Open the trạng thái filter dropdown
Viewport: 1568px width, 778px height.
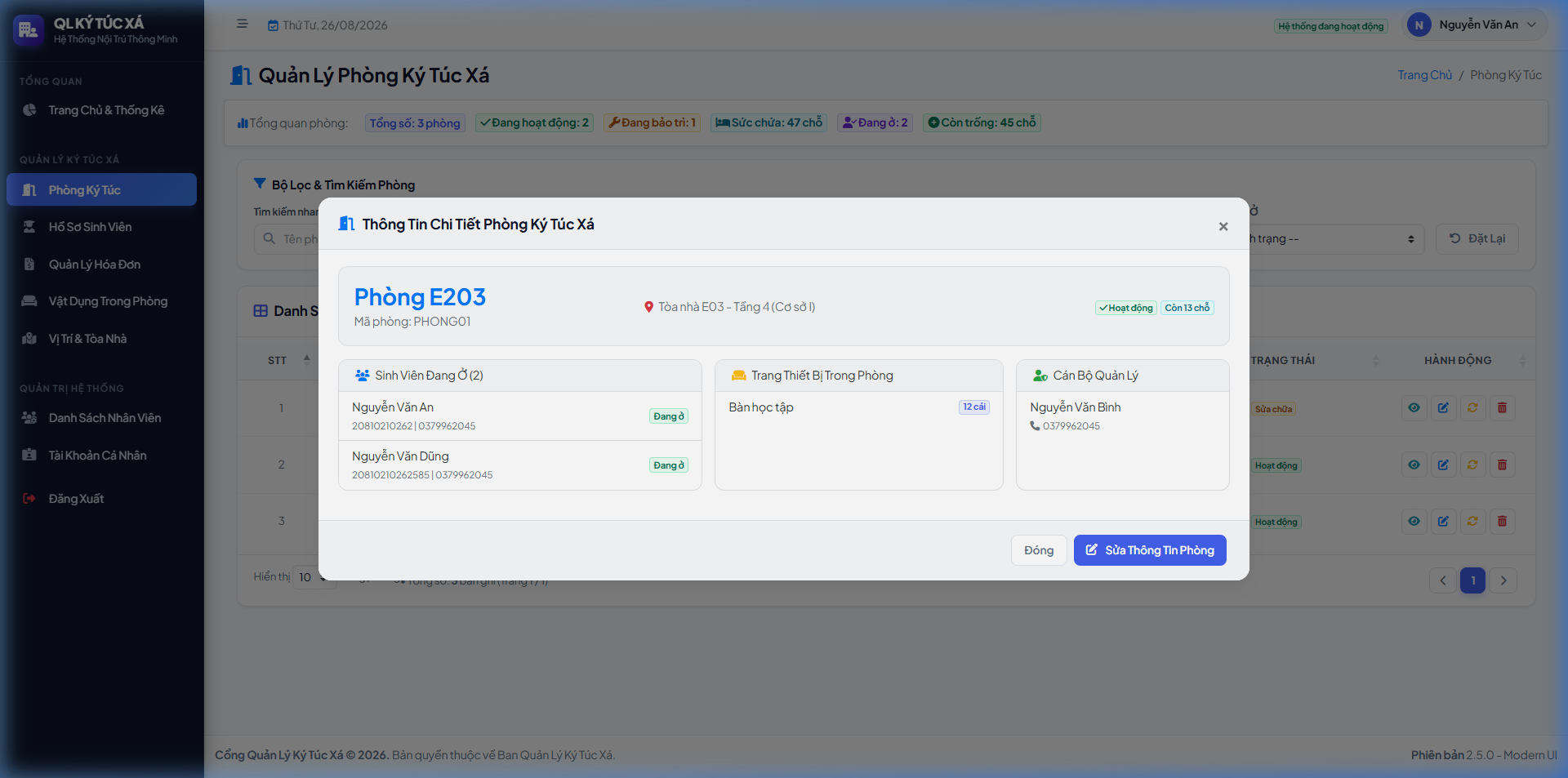1336,239
